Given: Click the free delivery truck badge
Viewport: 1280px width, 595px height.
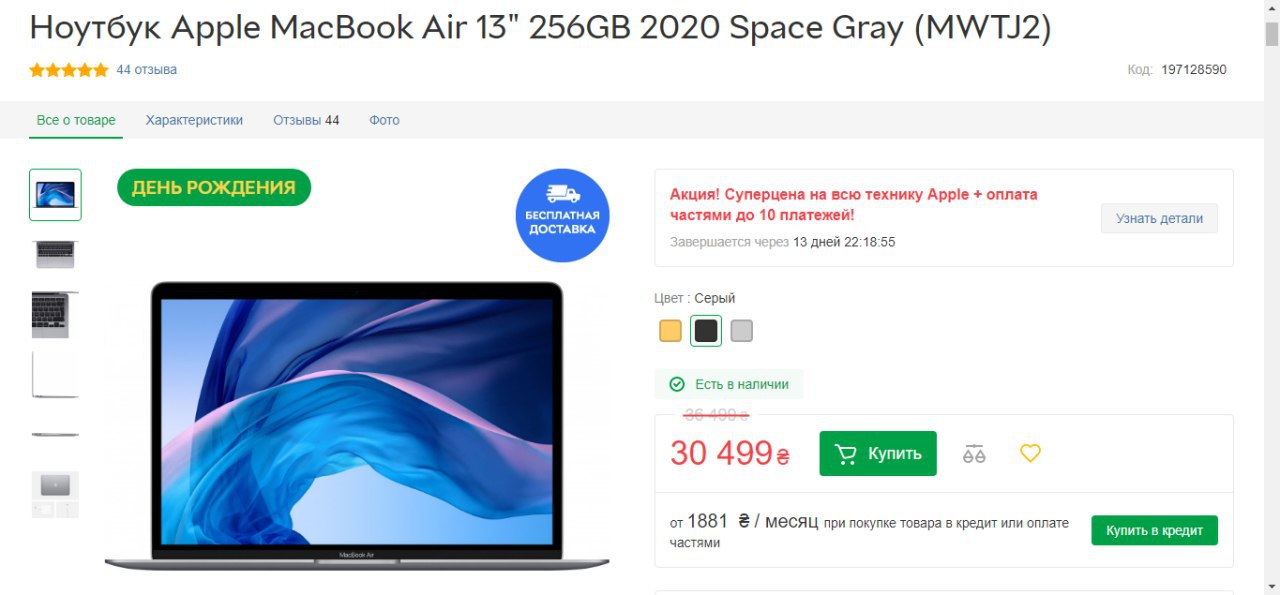Looking at the screenshot, I should tap(563, 215).
